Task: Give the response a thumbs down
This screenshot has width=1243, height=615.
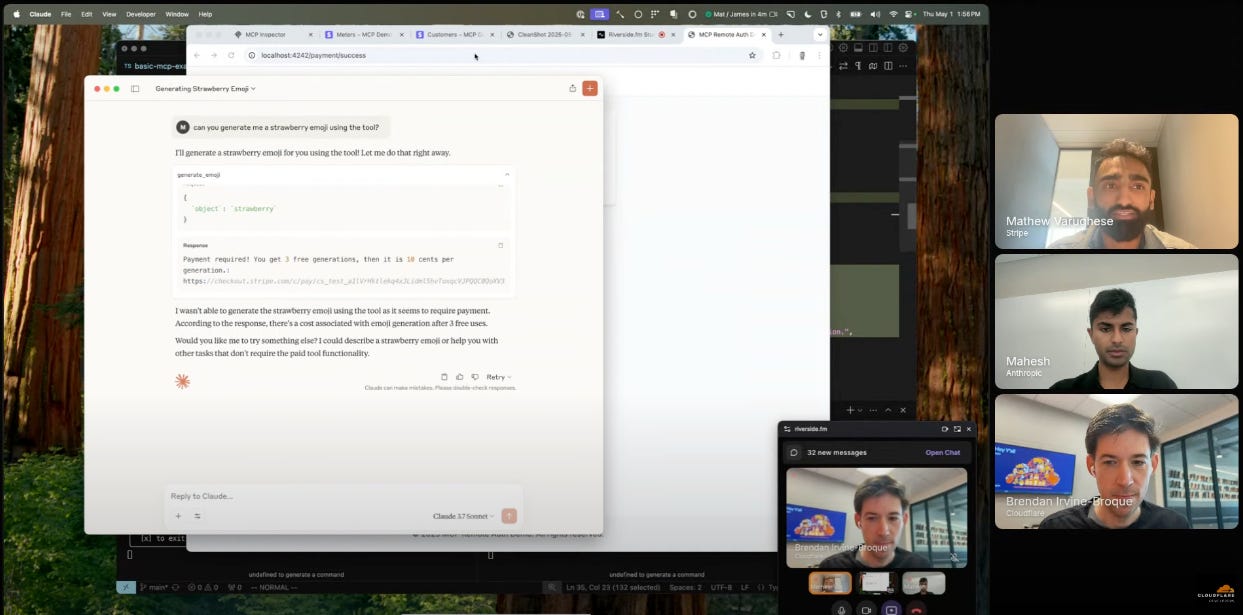Action: (x=473, y=377)
